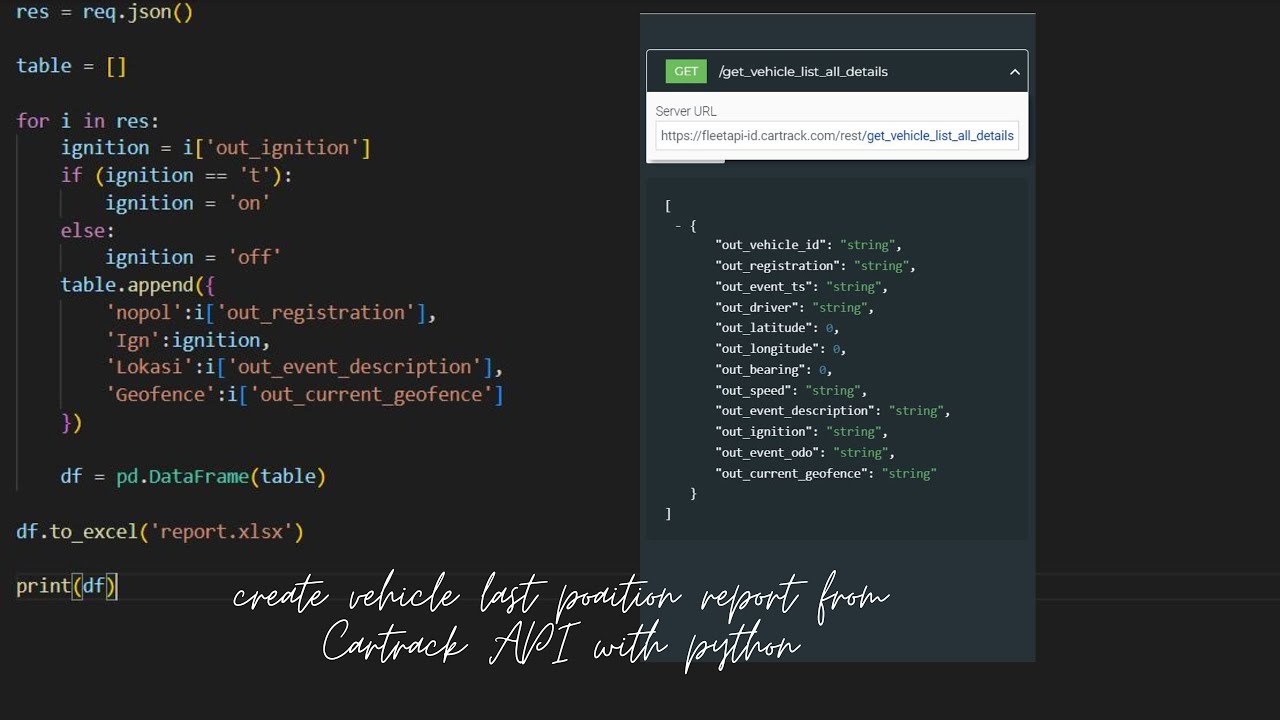Click the Server URL field with fleetapi address
Image resolution: width=1280 pixels, height=720 pixels.
pyautogui.click(x=837, y=136)
